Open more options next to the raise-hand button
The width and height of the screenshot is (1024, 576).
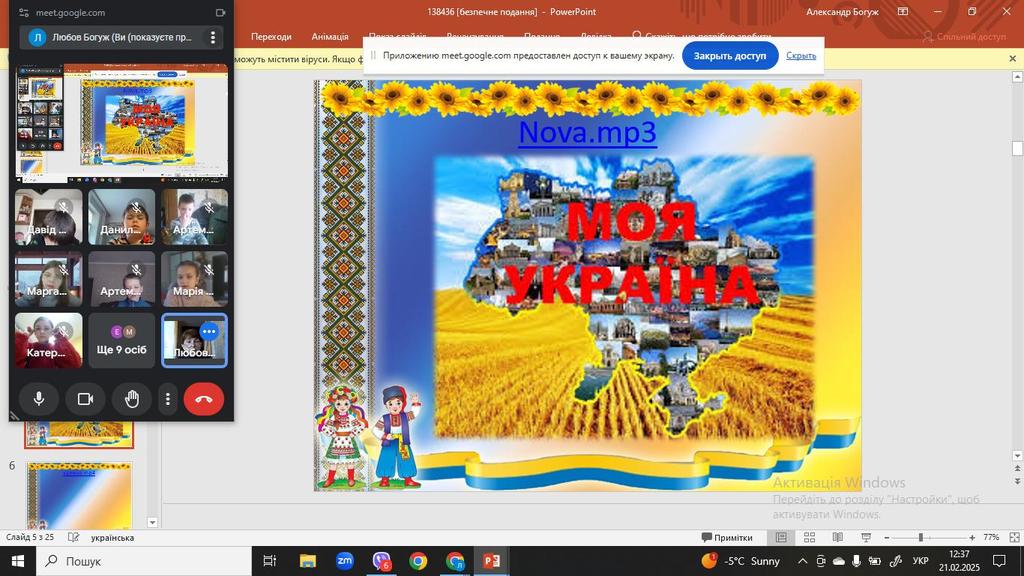(167, 399)
